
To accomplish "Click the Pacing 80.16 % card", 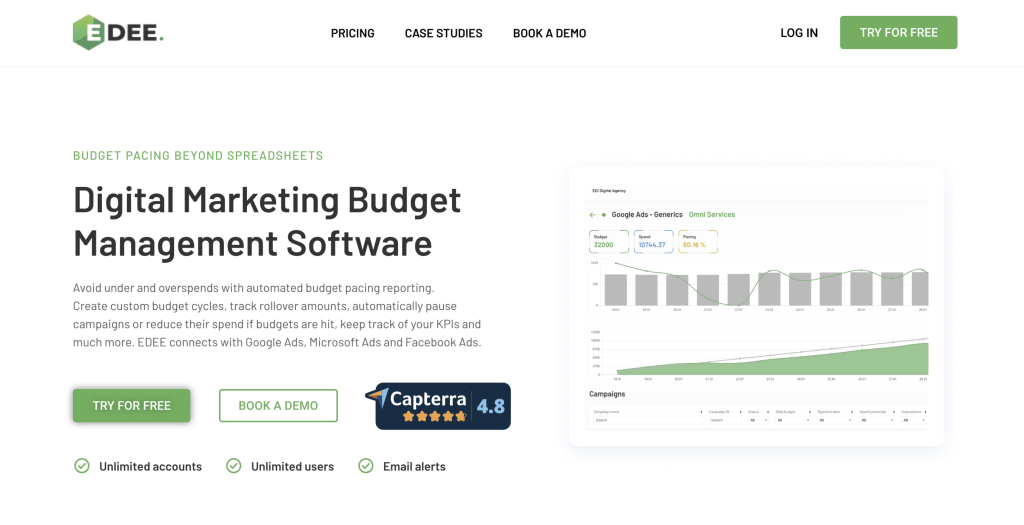I will pyautogui.click(x=698, y=242).
